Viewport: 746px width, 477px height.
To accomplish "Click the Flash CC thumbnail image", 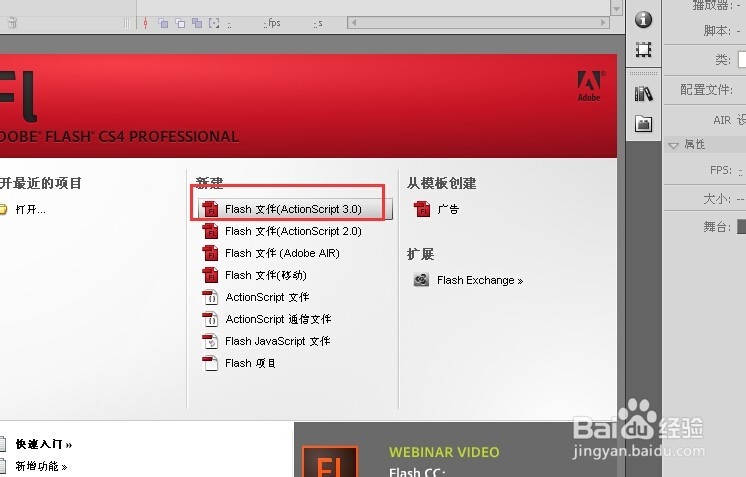I will (330, 461).
